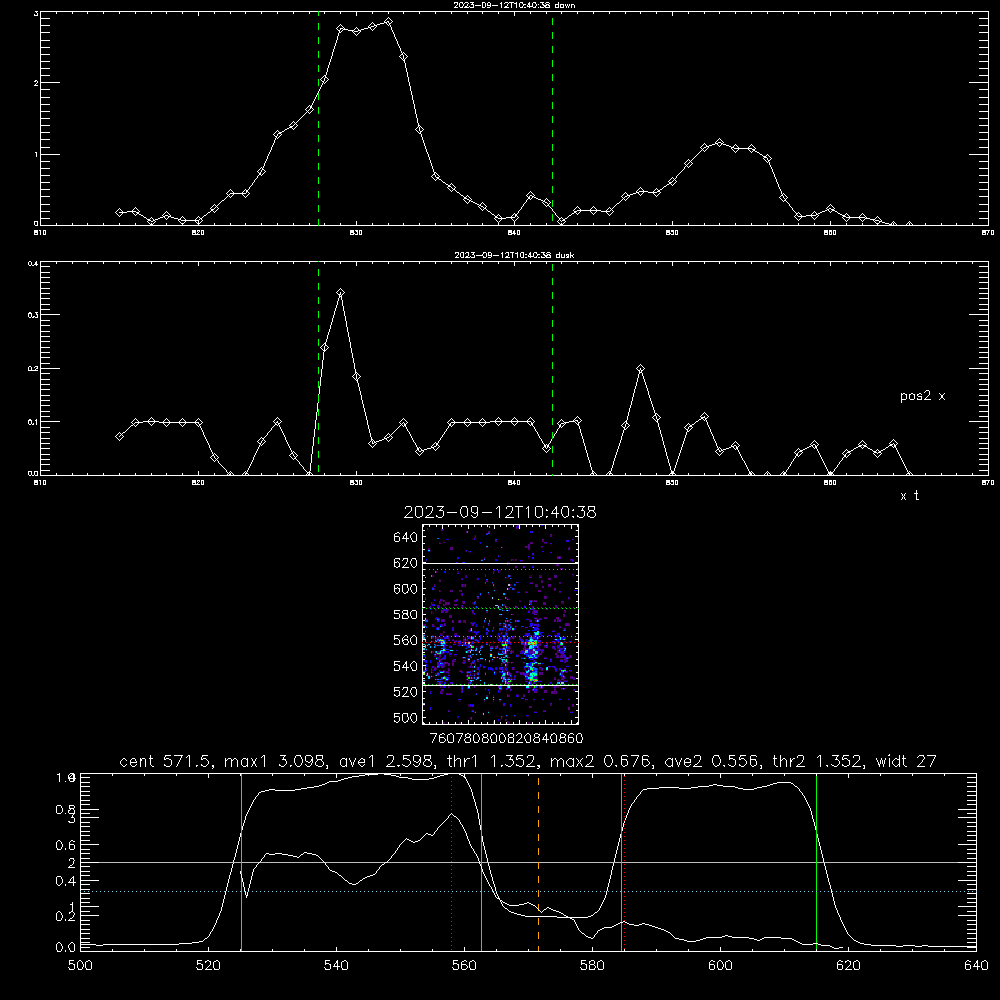Click the '540' x-axis label of bottom plot
The width and height of the screenshot is (1000, 1000).
[336, 966]
